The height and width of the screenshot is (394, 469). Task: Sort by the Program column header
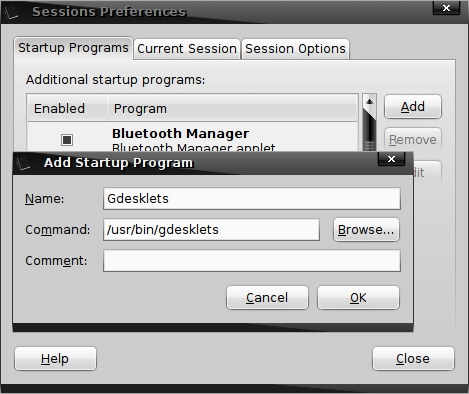point(232,109)
